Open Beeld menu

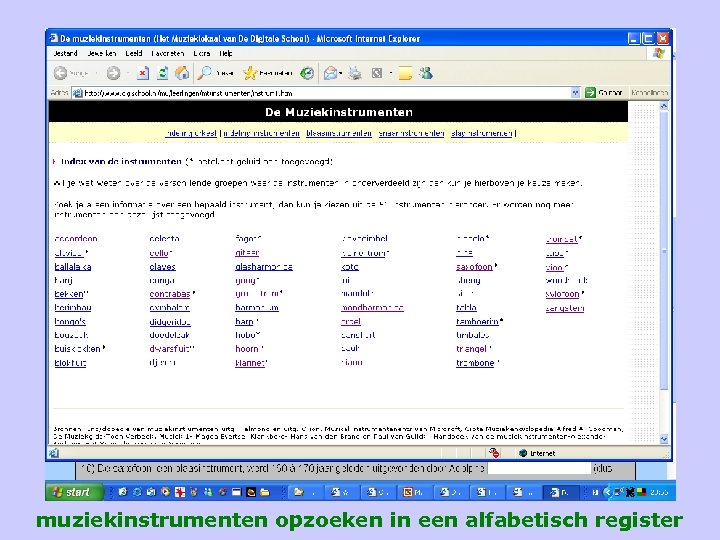click(x=134, y=53)
